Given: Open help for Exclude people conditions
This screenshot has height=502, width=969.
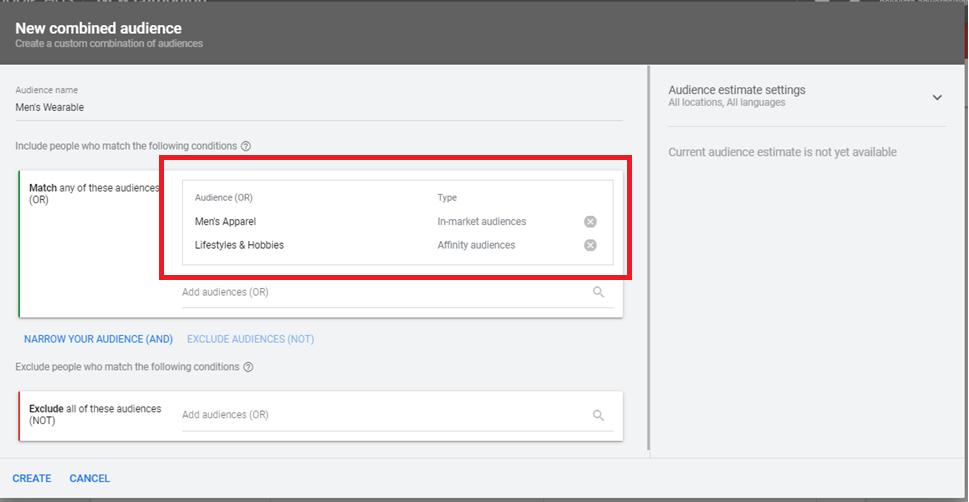Looking at the screenshot, I should tap(248, 367).
